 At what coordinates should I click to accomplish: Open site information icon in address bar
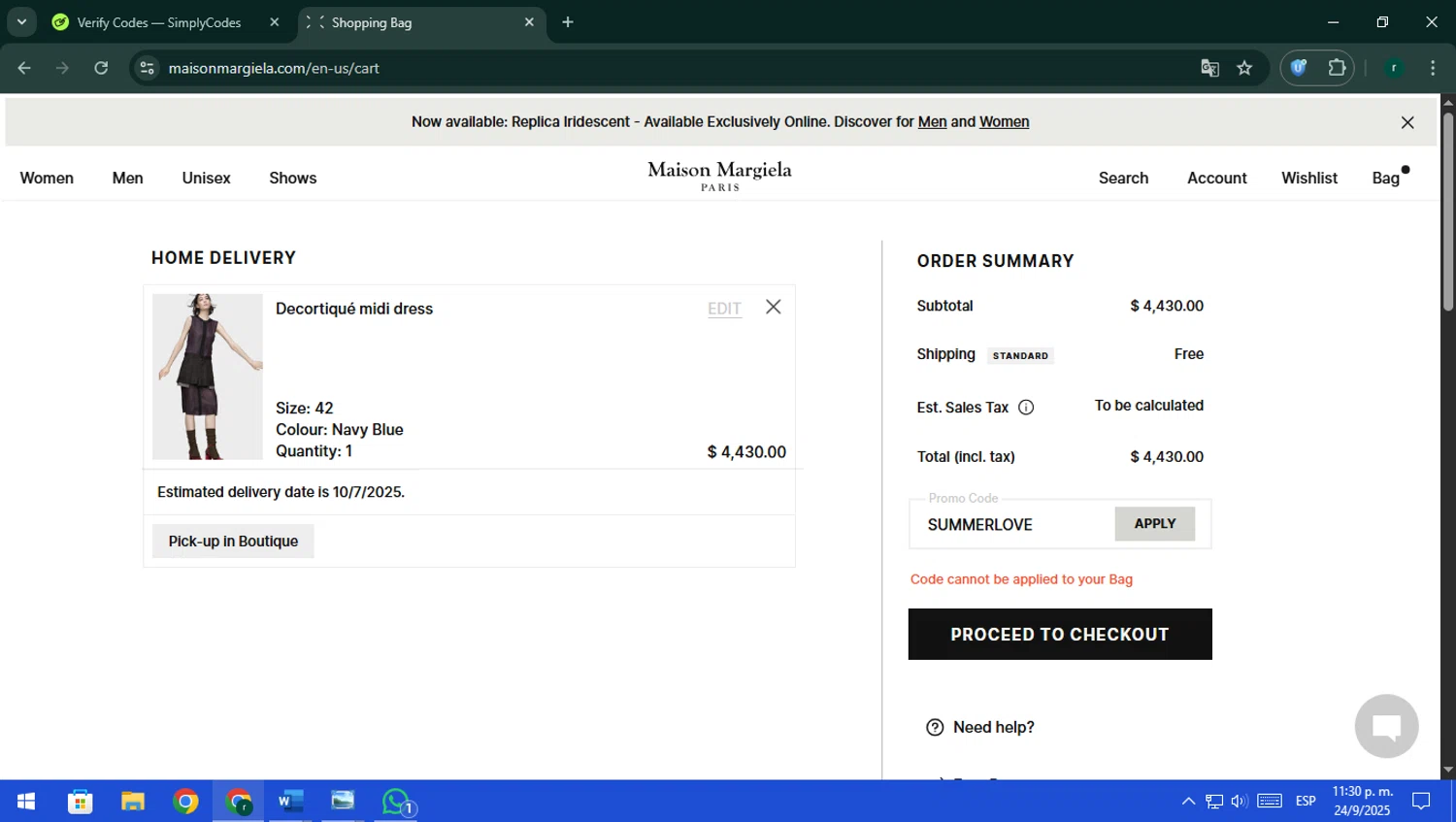pyautogui.click(x=147, y=68)
